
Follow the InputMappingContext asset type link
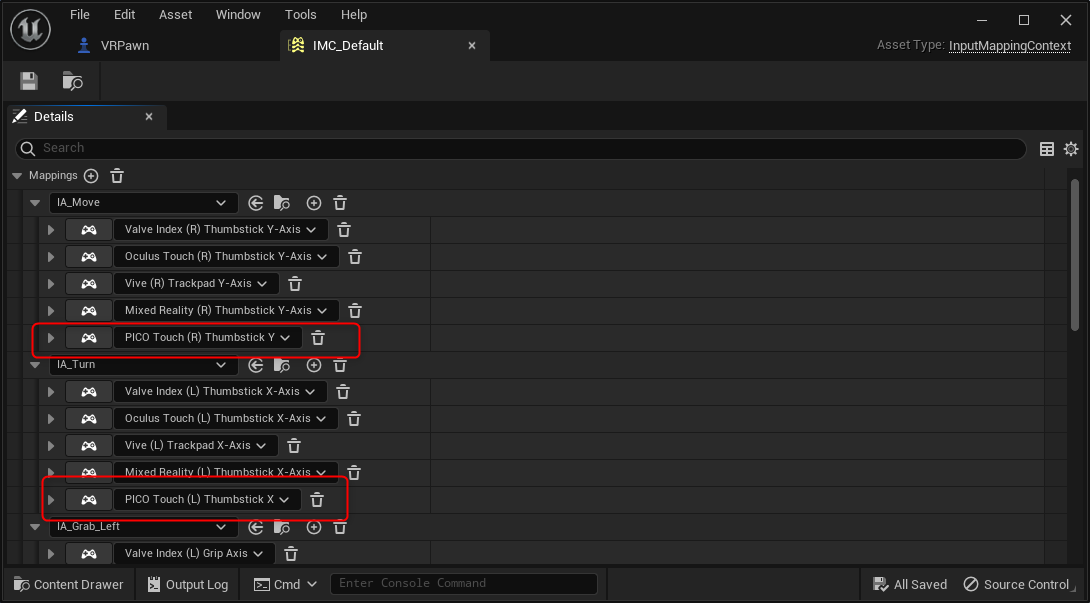pyautogui.click(x=1009, y=45)
